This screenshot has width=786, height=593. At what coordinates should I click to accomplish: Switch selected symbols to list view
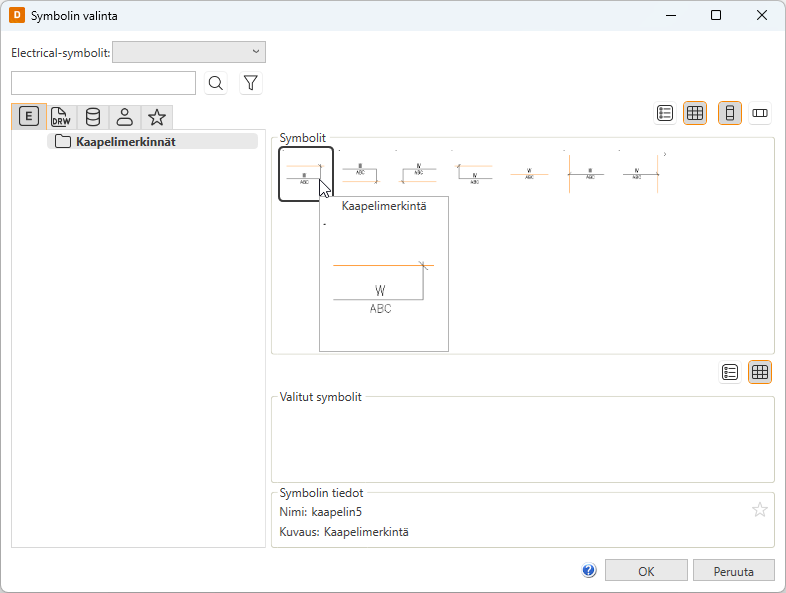pos(730,372)
